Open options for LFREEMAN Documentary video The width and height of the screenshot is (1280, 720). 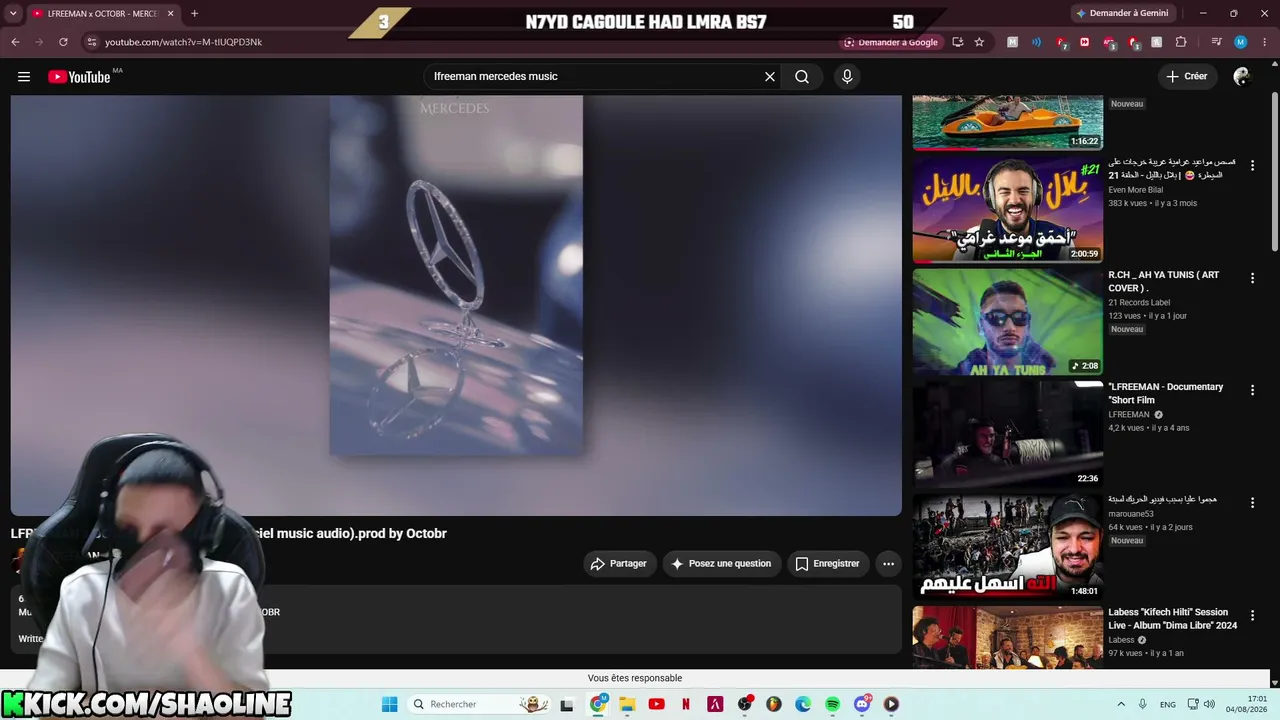[1252, 390]
